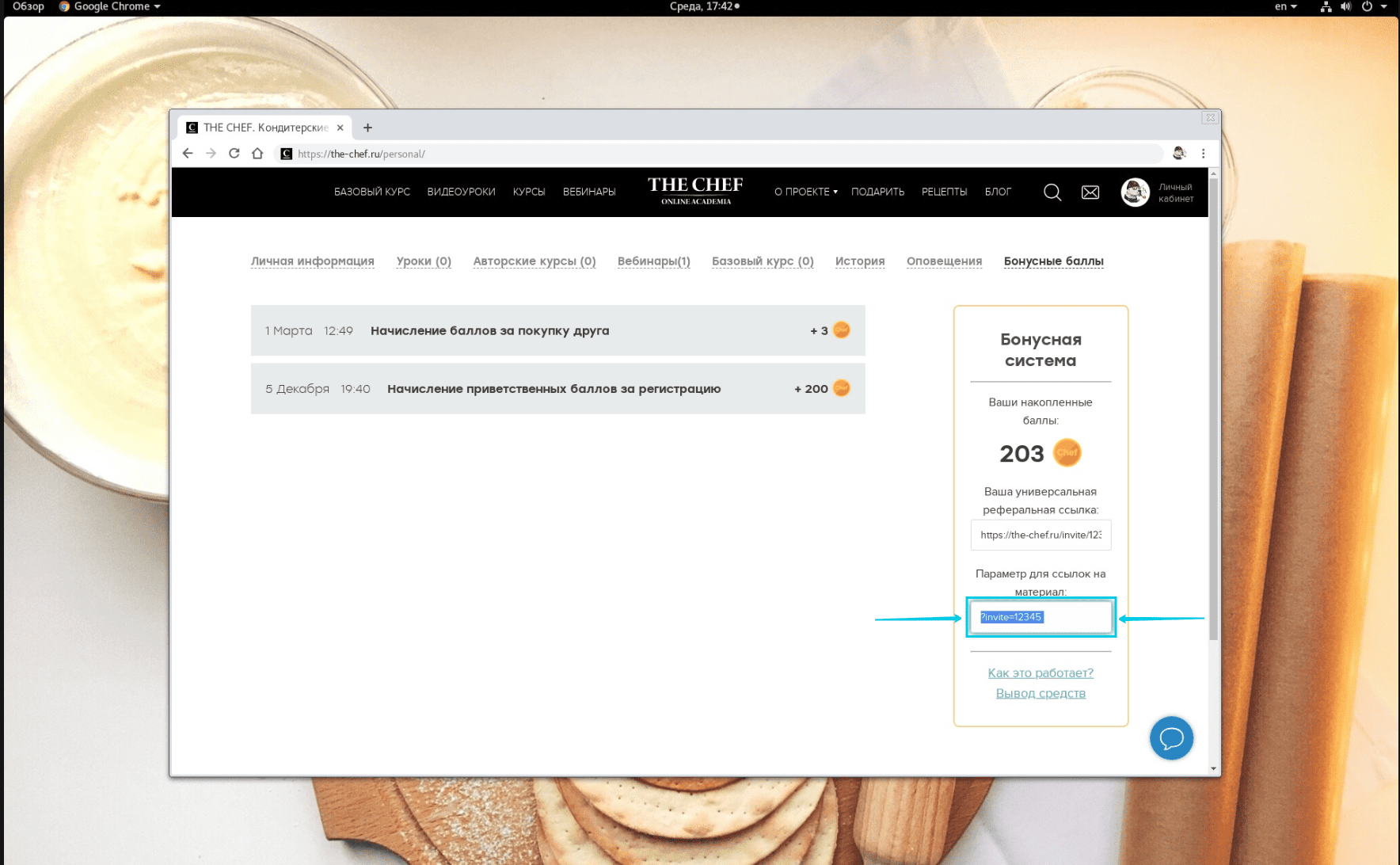Expand the О ПРОЕКТЕ dropdown menu
Screen dimensions: 1400x865
(x=805, y=192)
